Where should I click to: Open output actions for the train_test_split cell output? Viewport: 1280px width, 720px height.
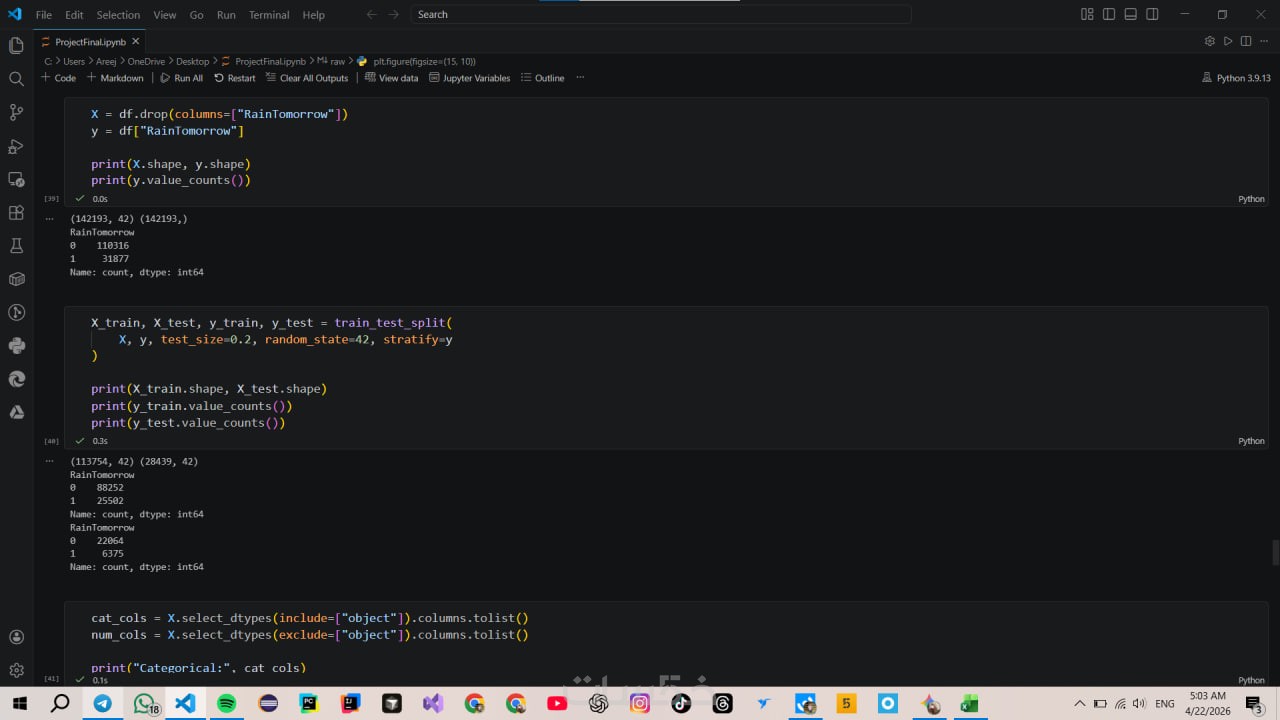49,461
